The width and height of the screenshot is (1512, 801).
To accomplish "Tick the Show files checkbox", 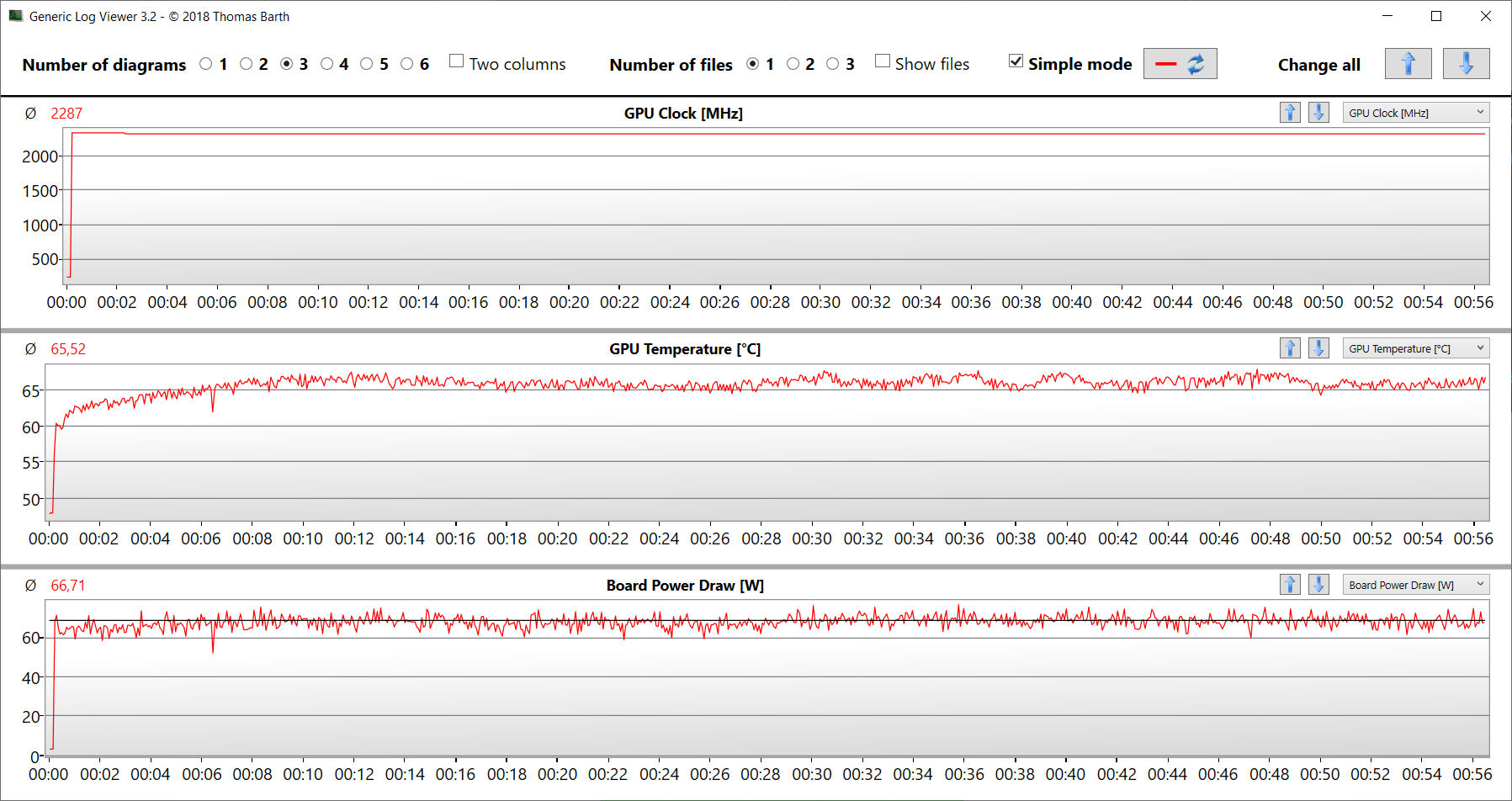I will [883, 61].
